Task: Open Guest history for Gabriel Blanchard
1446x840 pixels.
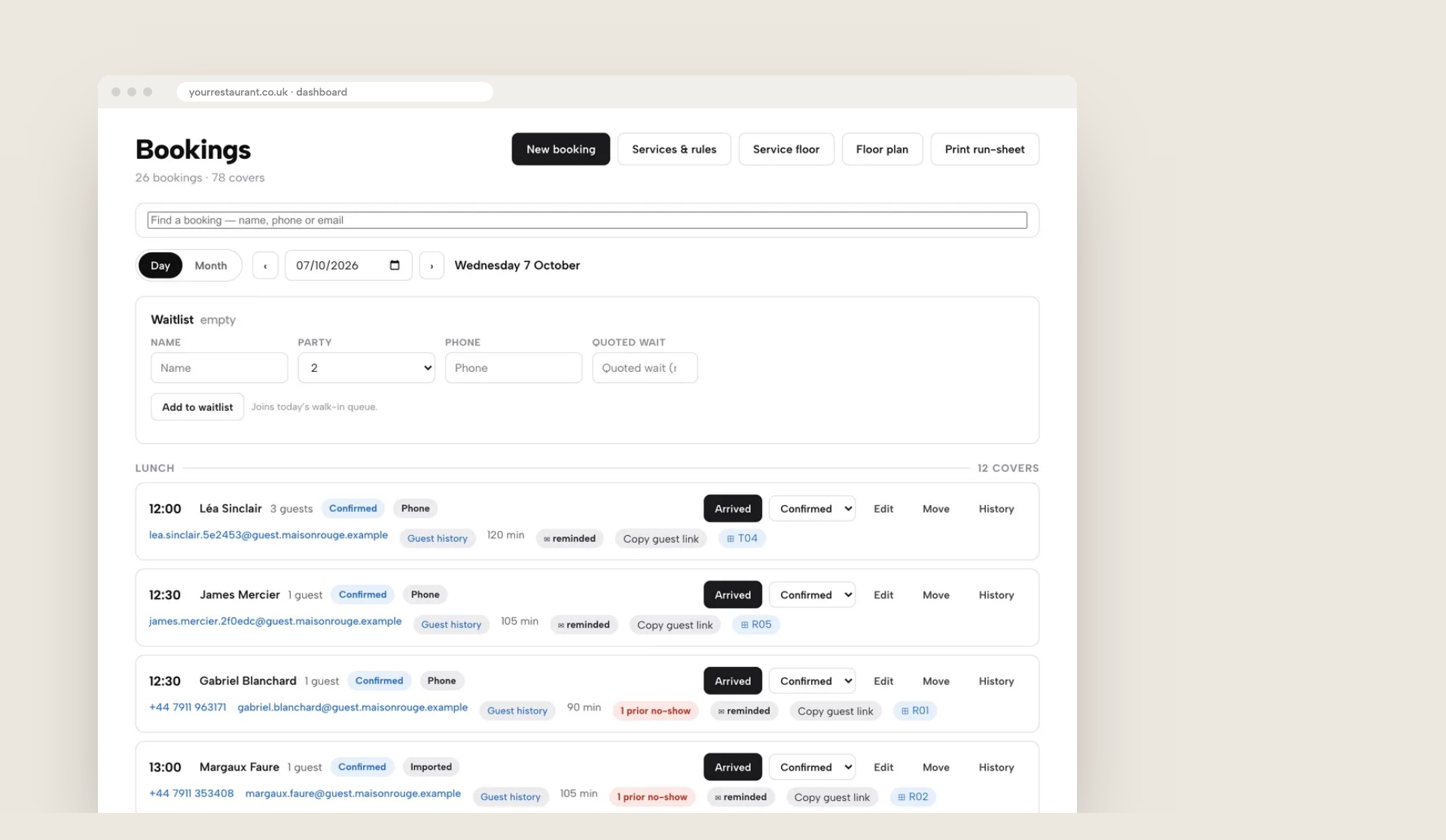Action: [517, 711]
